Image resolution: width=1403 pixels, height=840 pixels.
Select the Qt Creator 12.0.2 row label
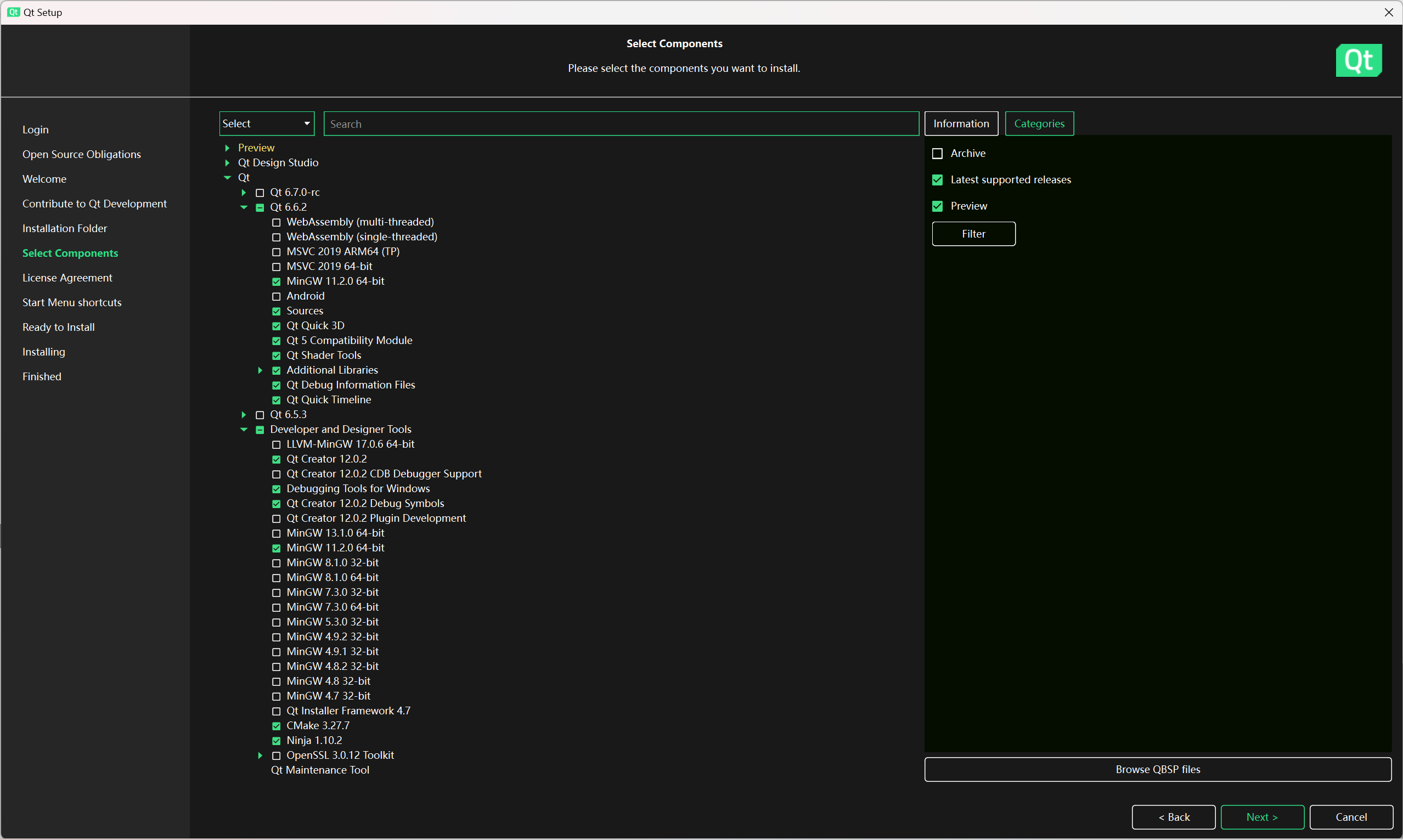tap(326, 459)
